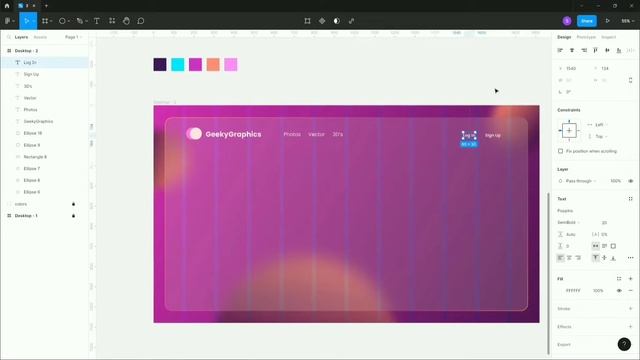The width and height of the screenshot is (640, 360).
Task: Click the Create component icon
Action: point(322,21)
